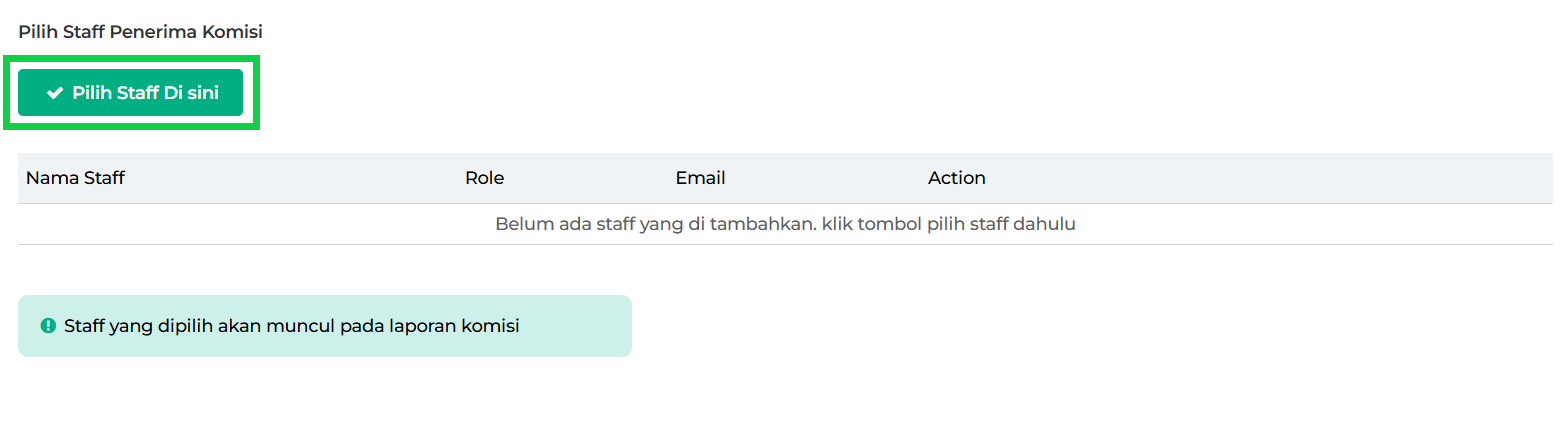Viewport: 1568px width, 427px height.
Task: Click the checkmark icon in the green button
Action: click(x=55, y=93)
